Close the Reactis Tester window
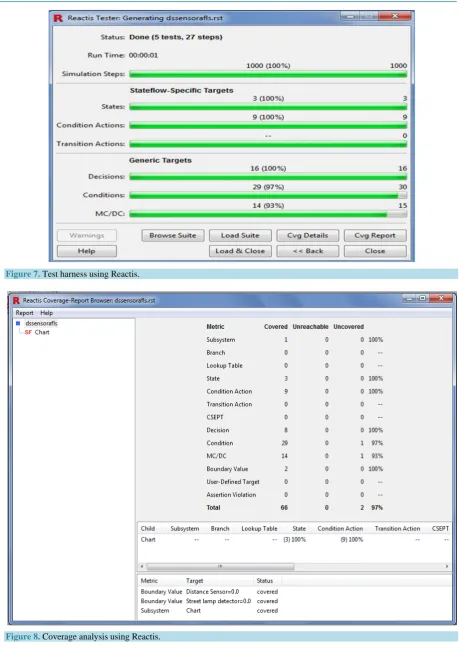The width and height of the screenshot is (459, 649). [395, 16]
